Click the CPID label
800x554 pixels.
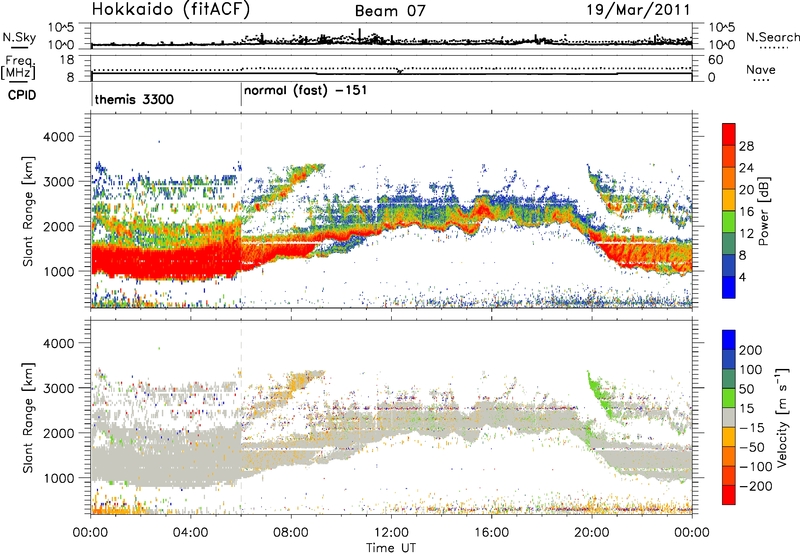point(22,95)
